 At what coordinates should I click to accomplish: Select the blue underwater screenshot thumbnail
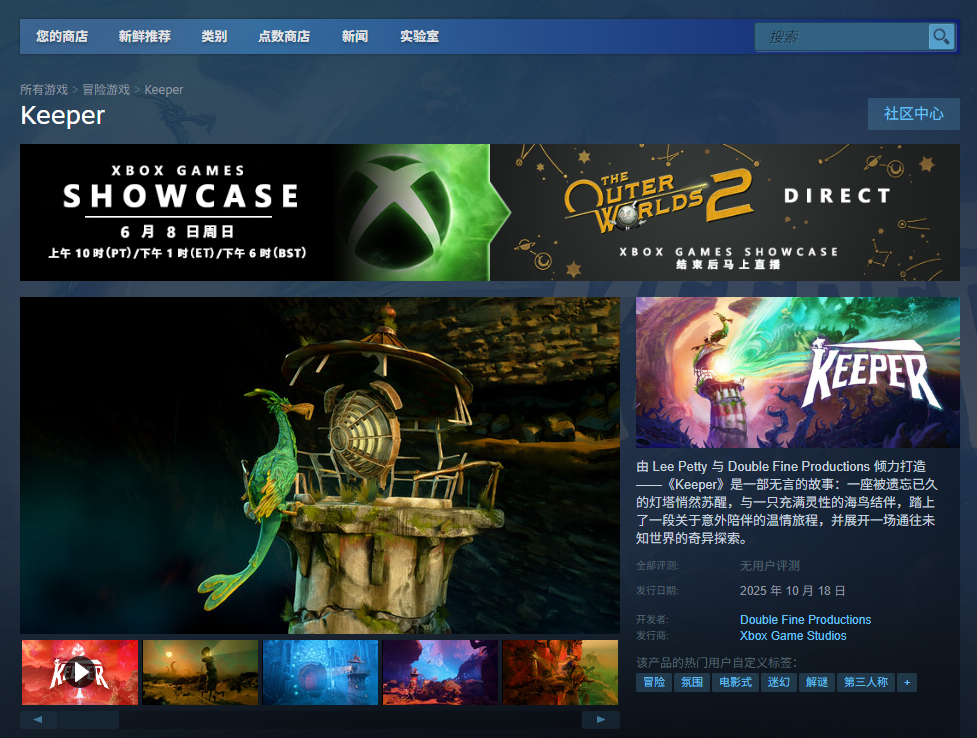click(320, 672)
